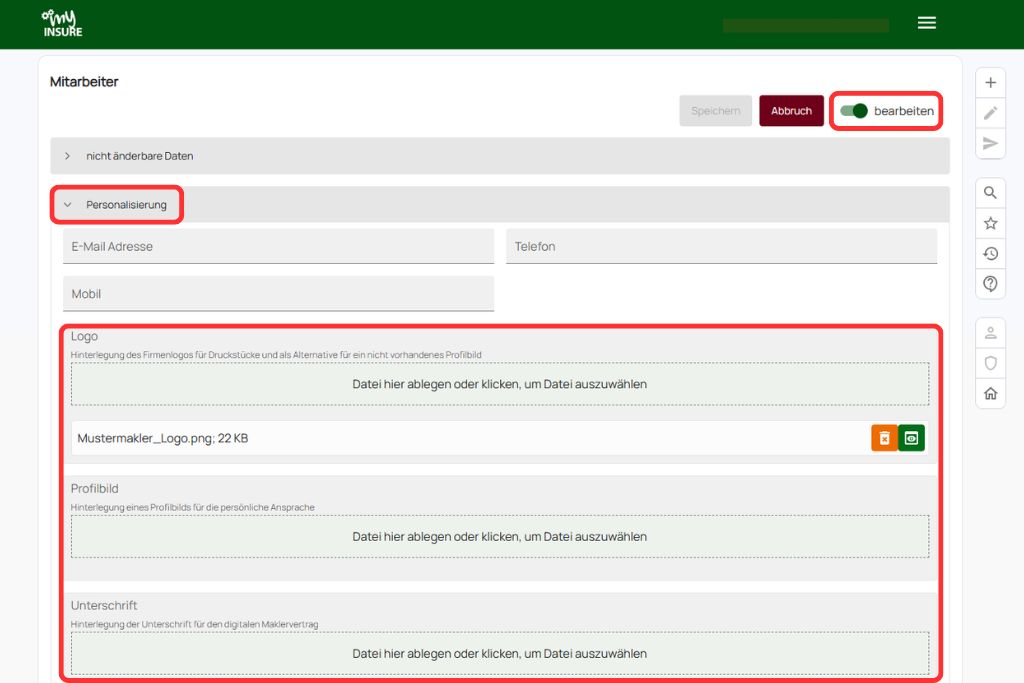Click the Profilbild file drop zone
Image resolution: width=1024 pixels, height=683 pixels.
click(499, 537)
